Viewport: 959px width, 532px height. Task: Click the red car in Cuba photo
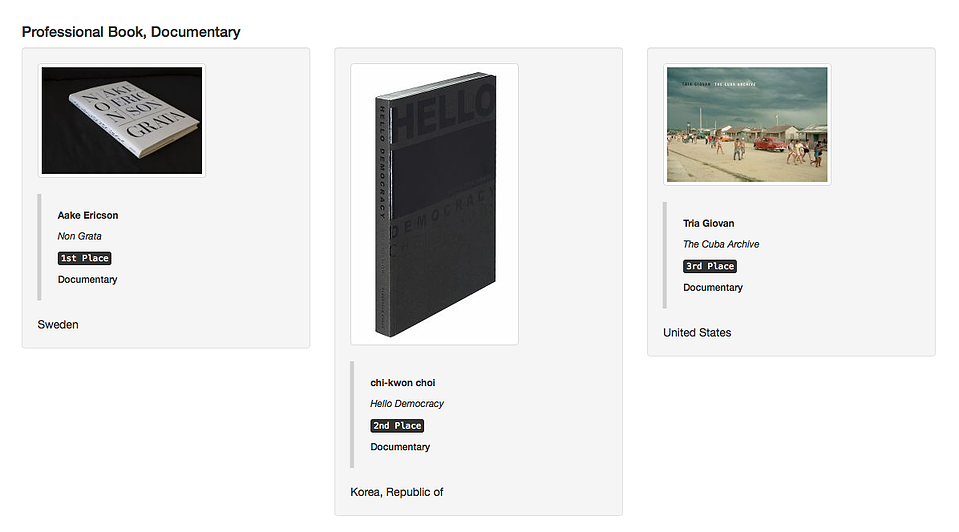point(769,144)
